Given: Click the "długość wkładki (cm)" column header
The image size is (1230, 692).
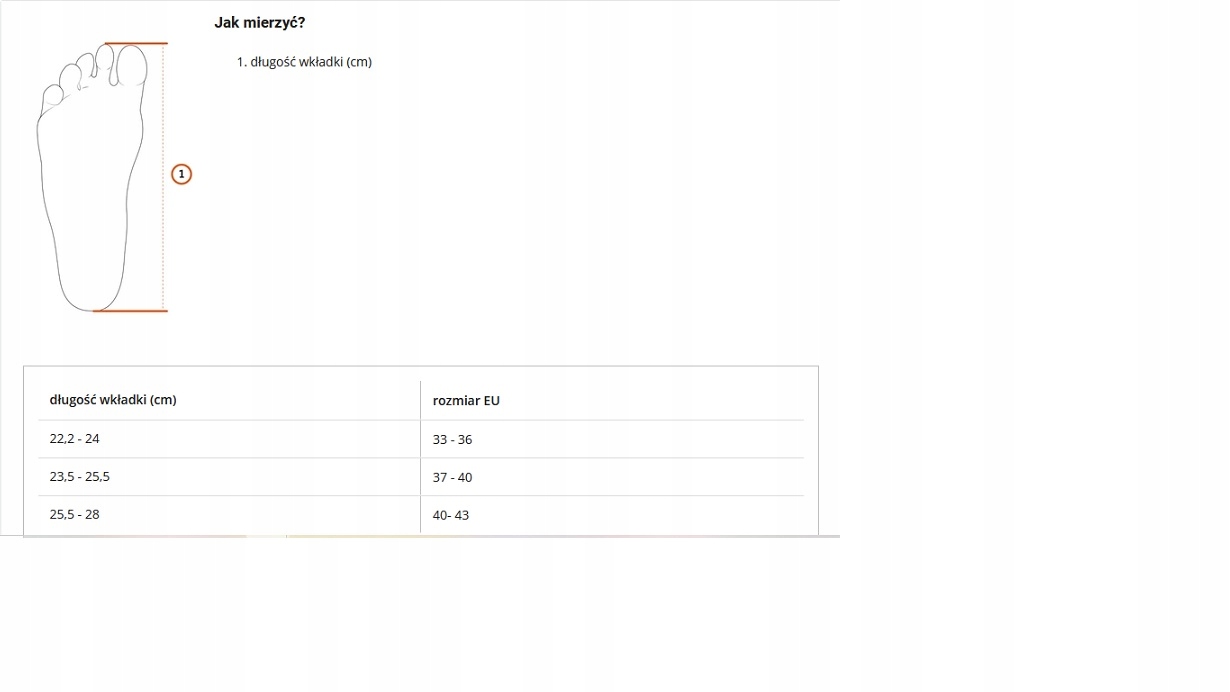Looking at the screenshot, I should pos(113,400).
